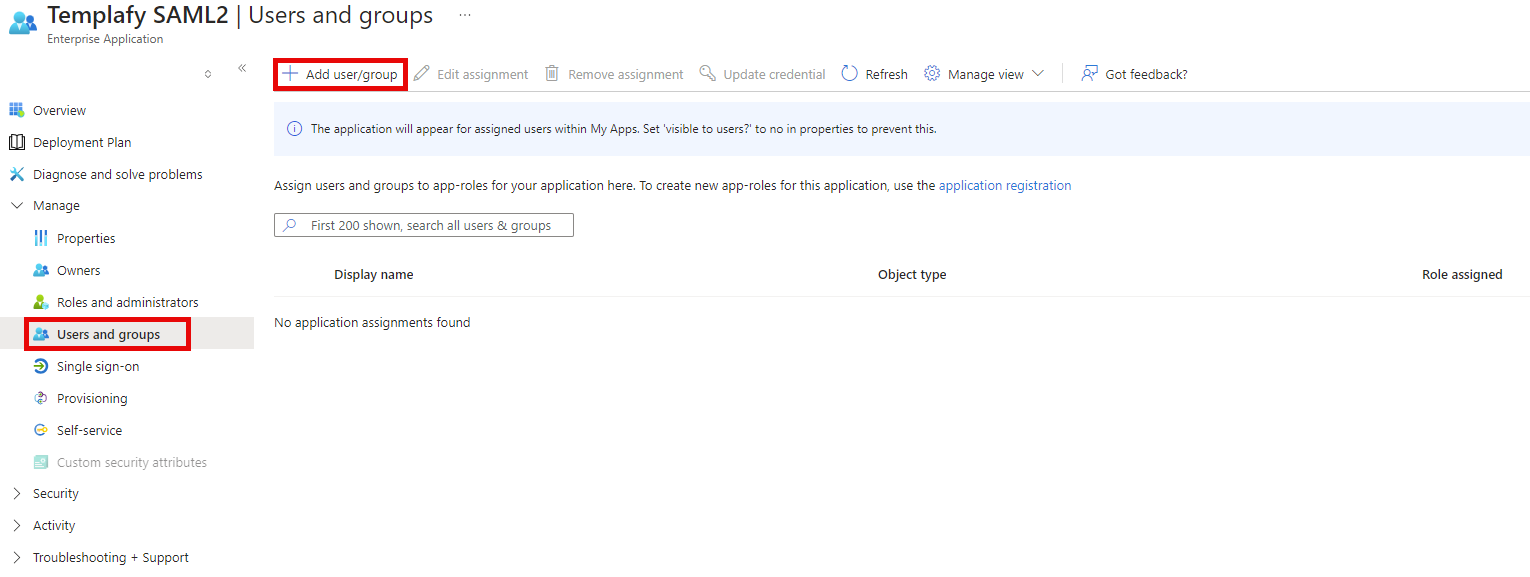Select the Users and groups sidebar icon
Image resolution: width=1530 pixels, height=577 pixels.
tap(42, 333)
